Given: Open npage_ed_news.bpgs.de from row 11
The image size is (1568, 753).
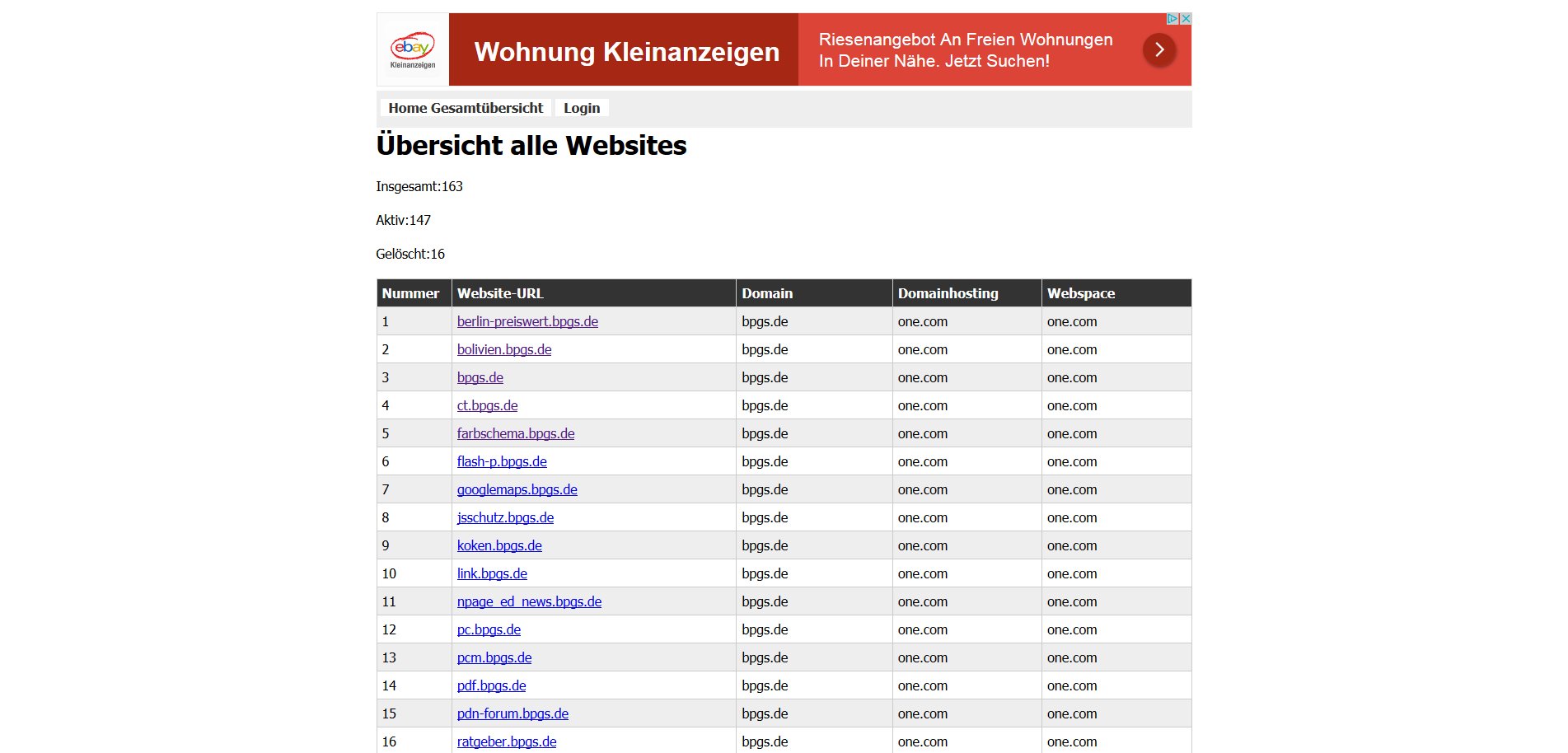Looking at the screenshot, I should [x=529, y=601].
